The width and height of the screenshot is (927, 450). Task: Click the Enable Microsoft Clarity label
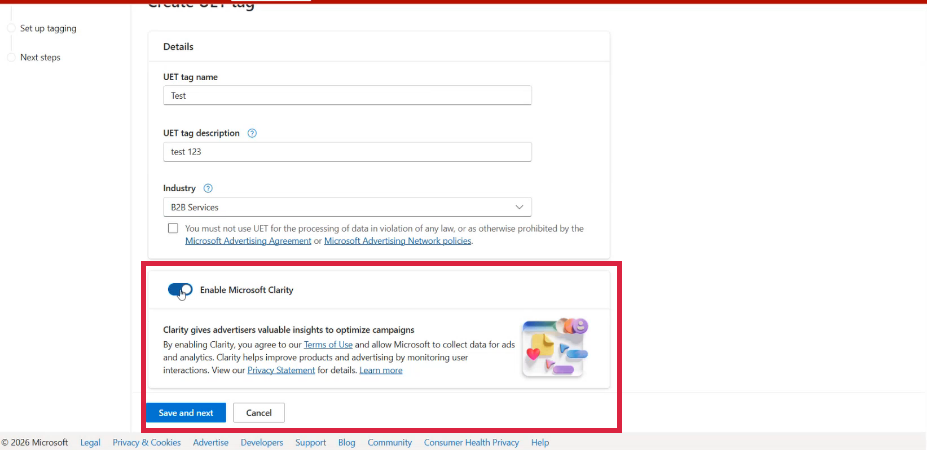pos(247,290)
